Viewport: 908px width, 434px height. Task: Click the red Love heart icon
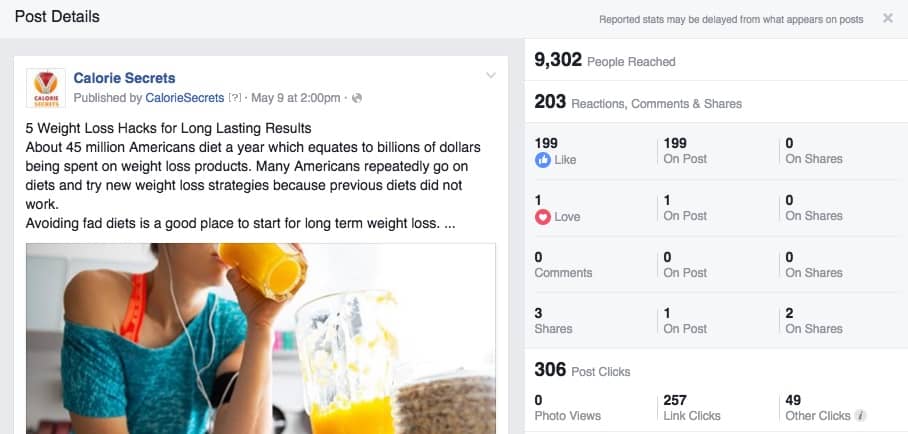(x=543, y=217)
